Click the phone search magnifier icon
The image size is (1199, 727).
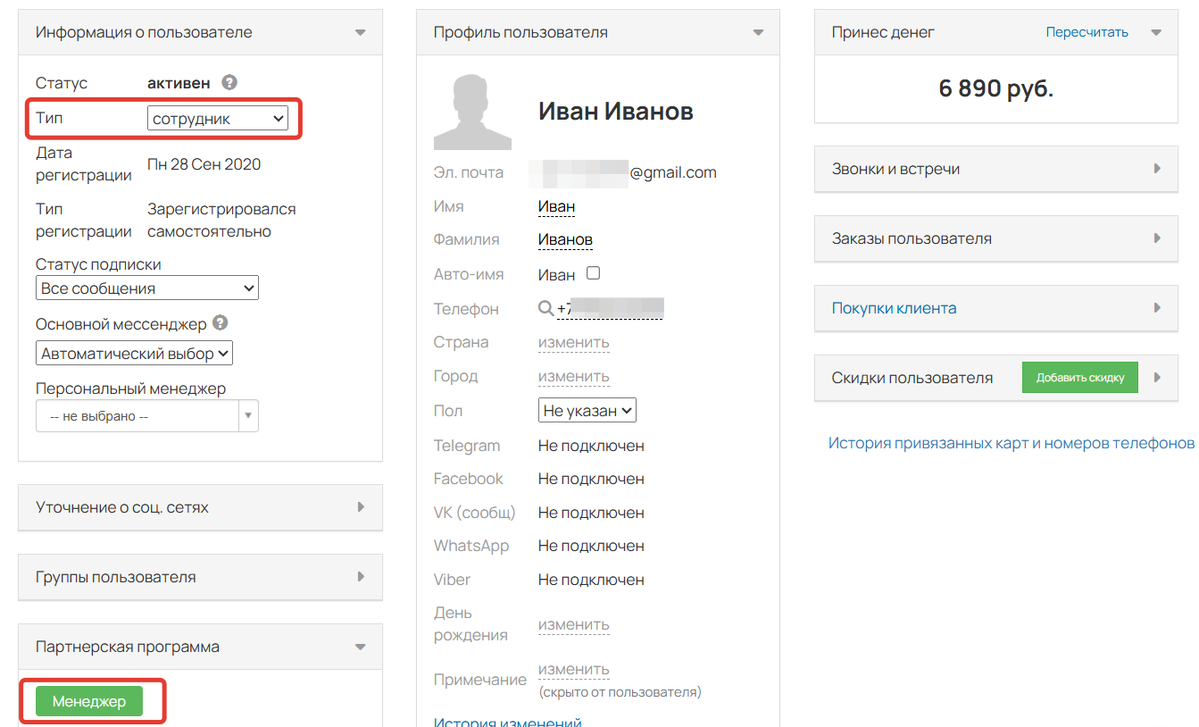(x=545, y=309)
